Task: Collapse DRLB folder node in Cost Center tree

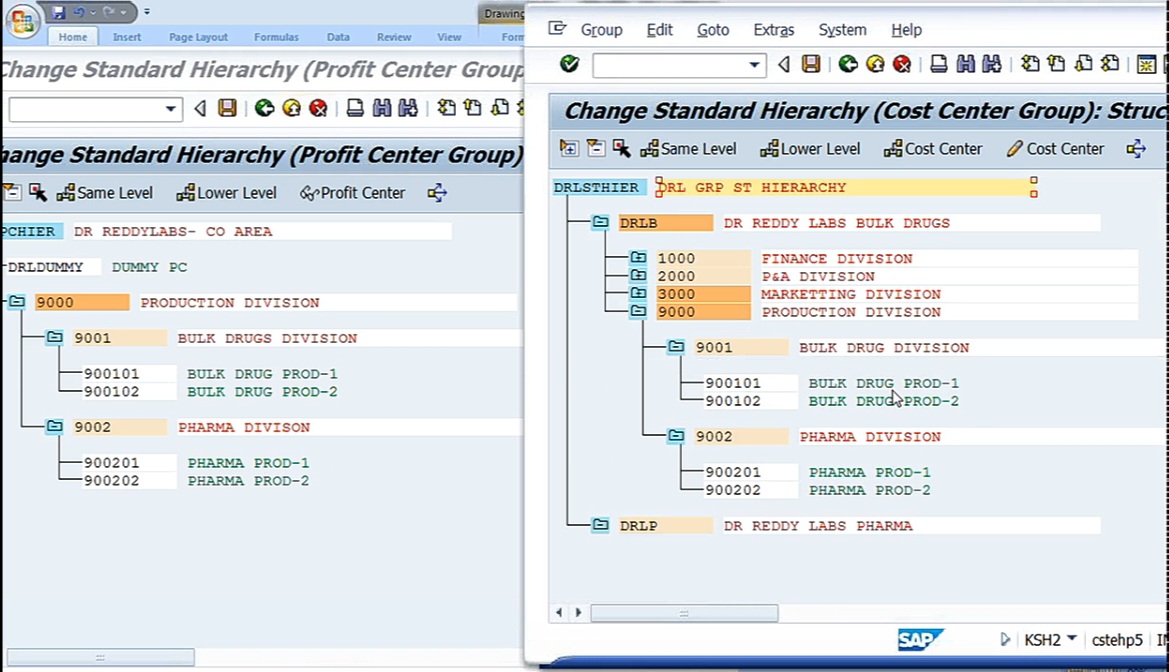Action: point(600,222)
